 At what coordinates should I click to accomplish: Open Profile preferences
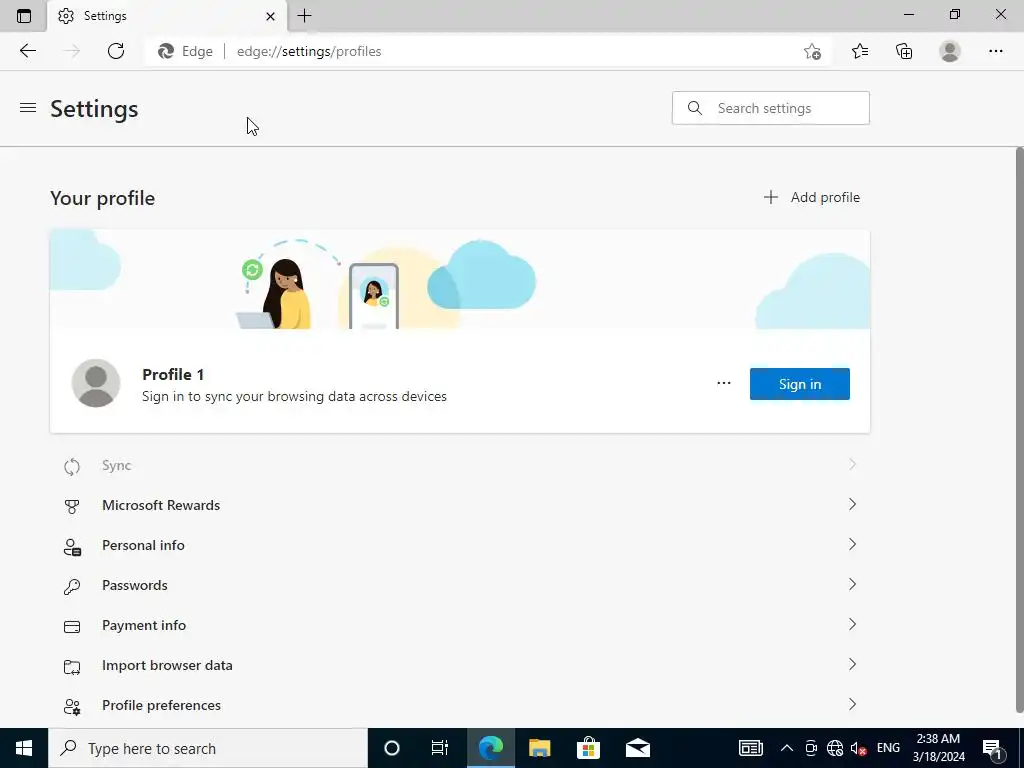[x=460, y=705]
